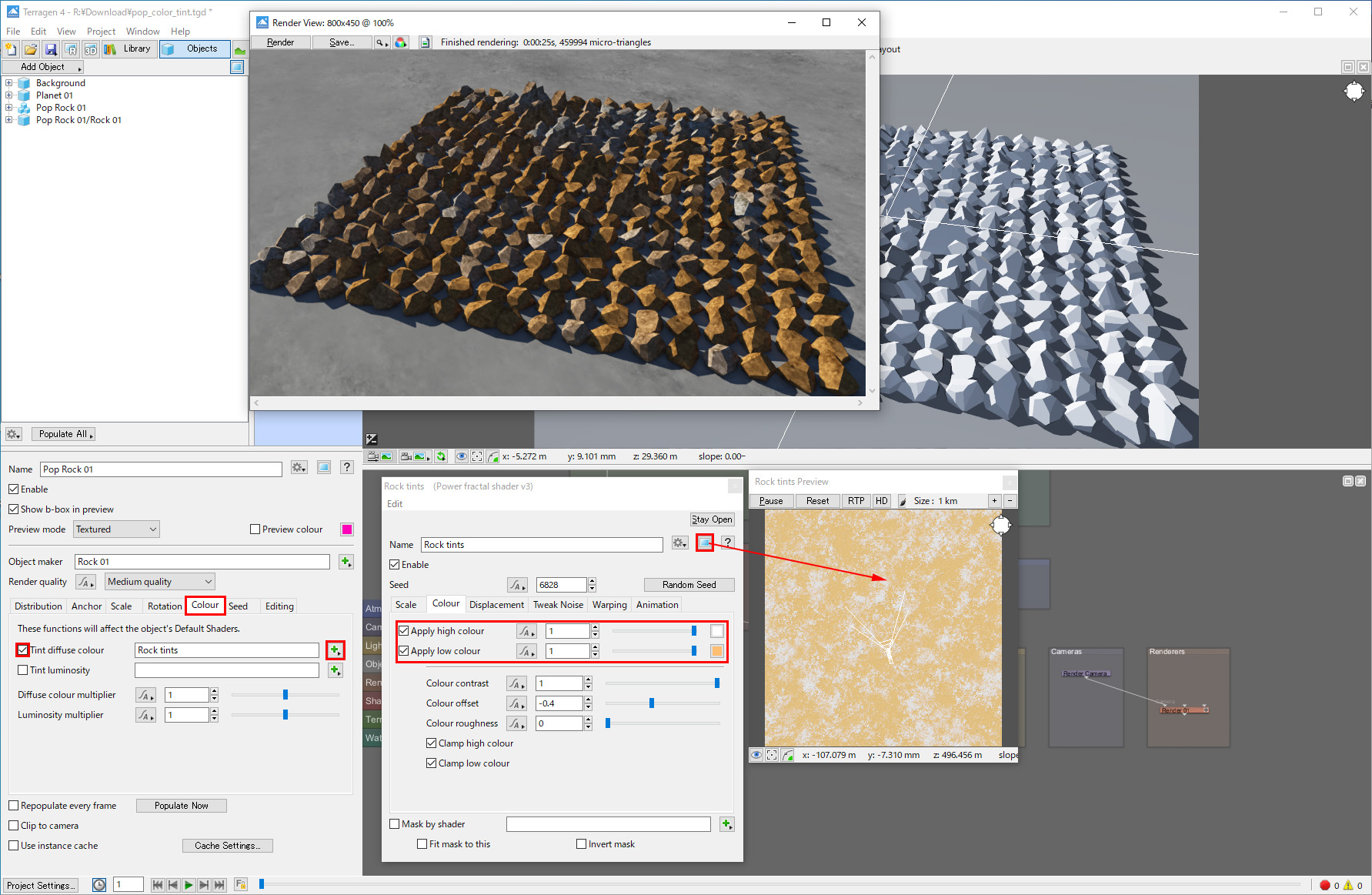Expand the Planet 01 tree node
Image resolution: width=1372 pixels, height=895 pixels.
click(9, 95)
